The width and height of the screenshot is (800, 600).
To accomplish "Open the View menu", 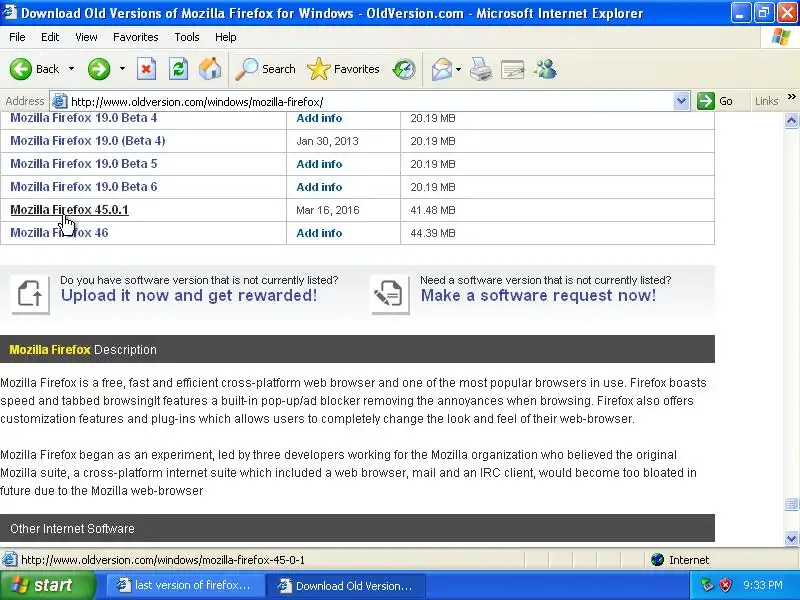I will click(86, 37).
